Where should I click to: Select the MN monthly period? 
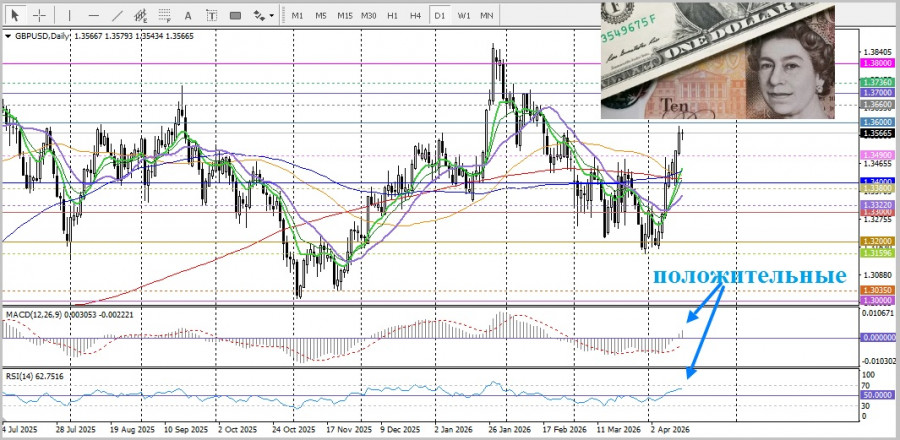(487, 15)
